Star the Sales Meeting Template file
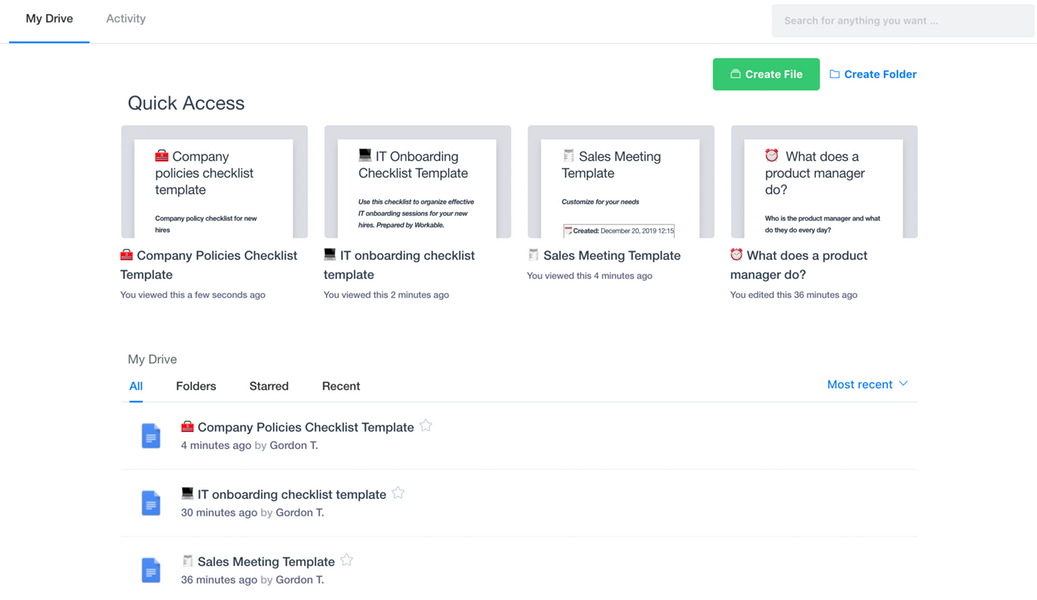The width and height of the screenshot is (1037, 600). (346, 560)
